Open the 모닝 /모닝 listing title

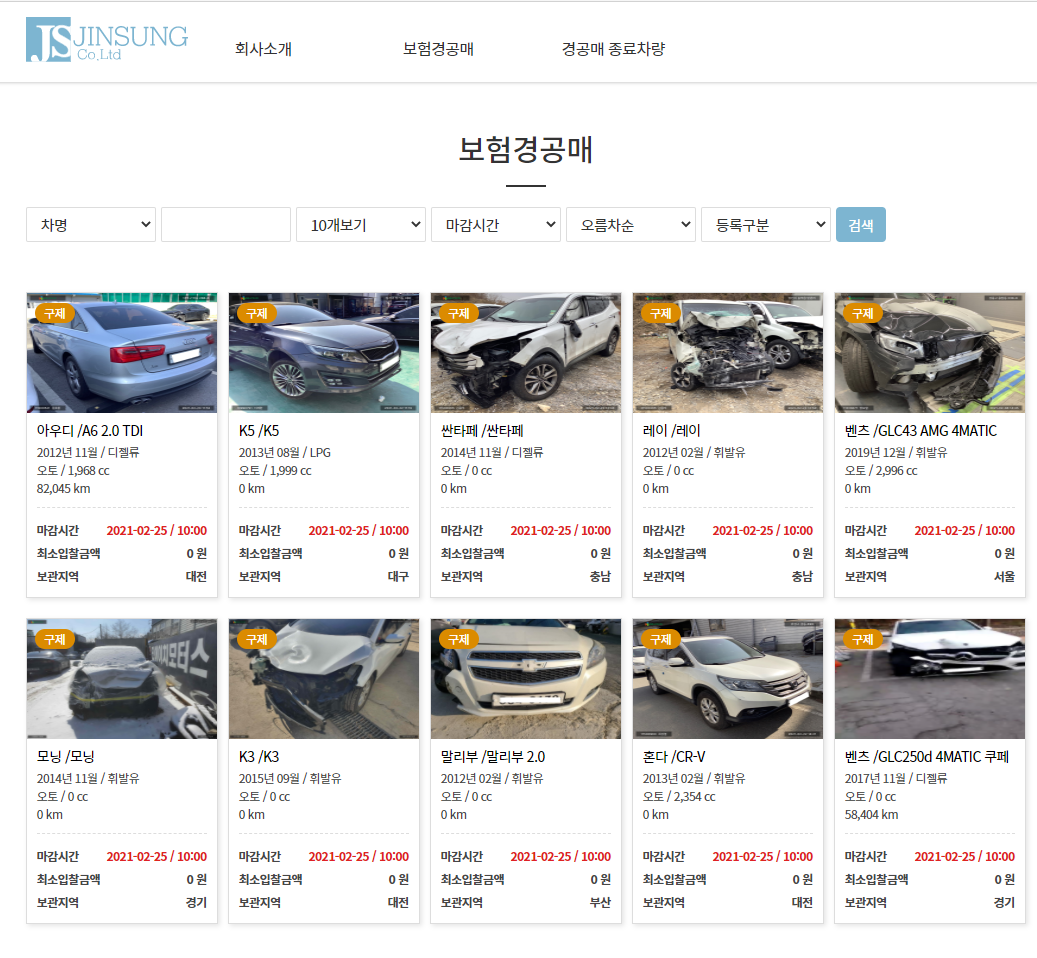point(65,757)
